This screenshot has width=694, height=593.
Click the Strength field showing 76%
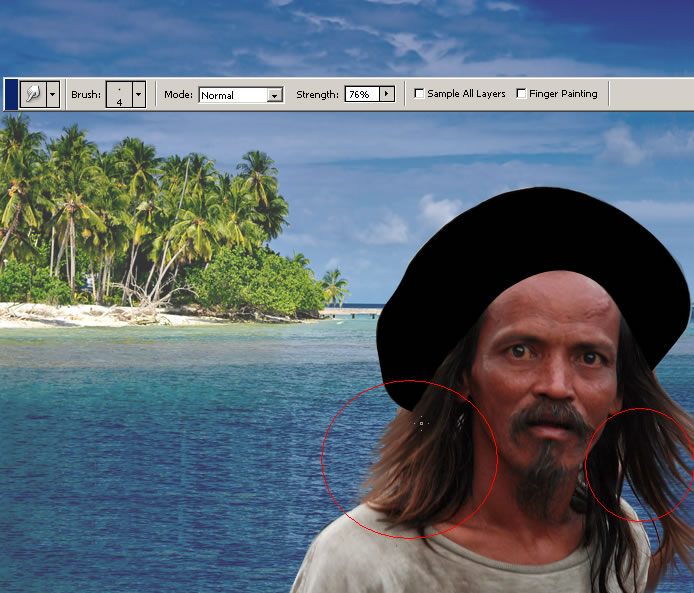click(362, 94)
